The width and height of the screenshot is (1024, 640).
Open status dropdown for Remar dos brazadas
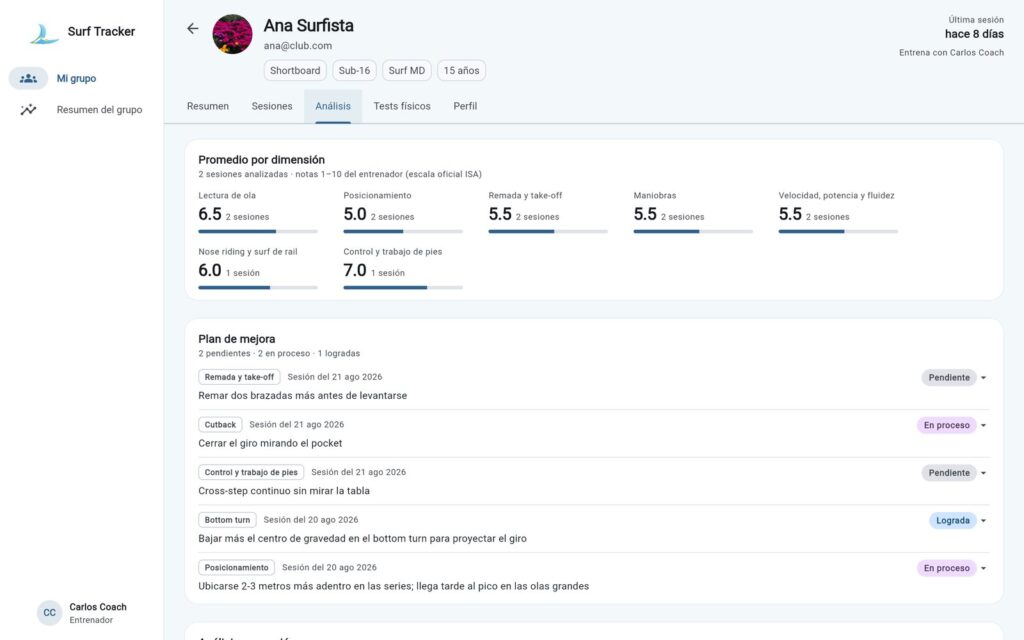pos(954,377)
